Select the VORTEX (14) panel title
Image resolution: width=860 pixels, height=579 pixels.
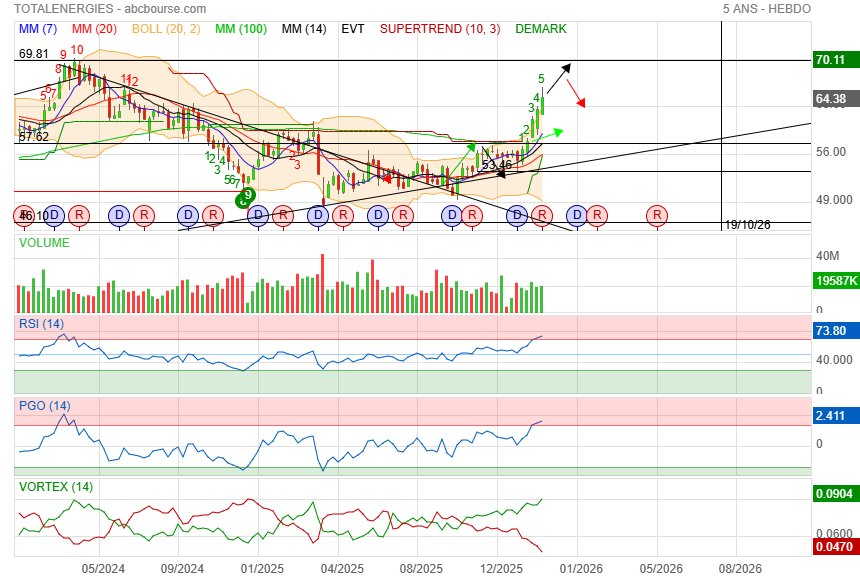click(x=56, y=486)
